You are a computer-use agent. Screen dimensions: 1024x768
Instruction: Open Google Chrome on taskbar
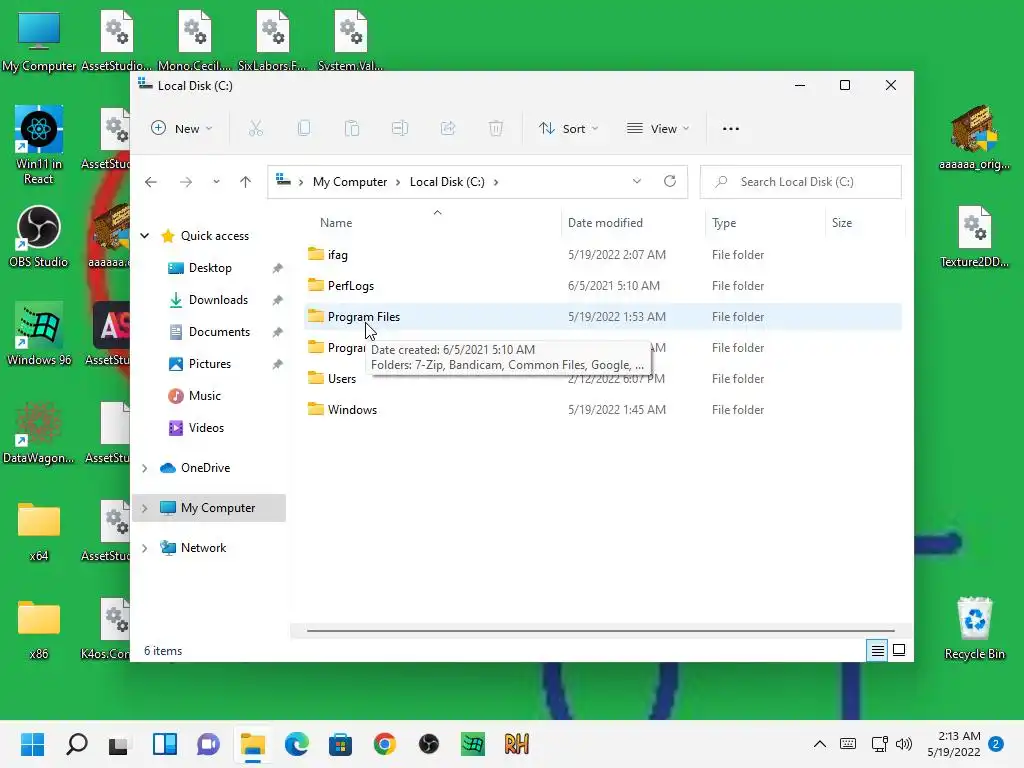point(385,744)
